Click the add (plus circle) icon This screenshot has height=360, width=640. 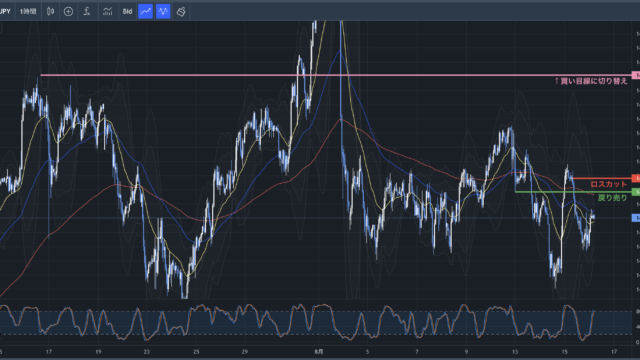(x=68, y=11)
